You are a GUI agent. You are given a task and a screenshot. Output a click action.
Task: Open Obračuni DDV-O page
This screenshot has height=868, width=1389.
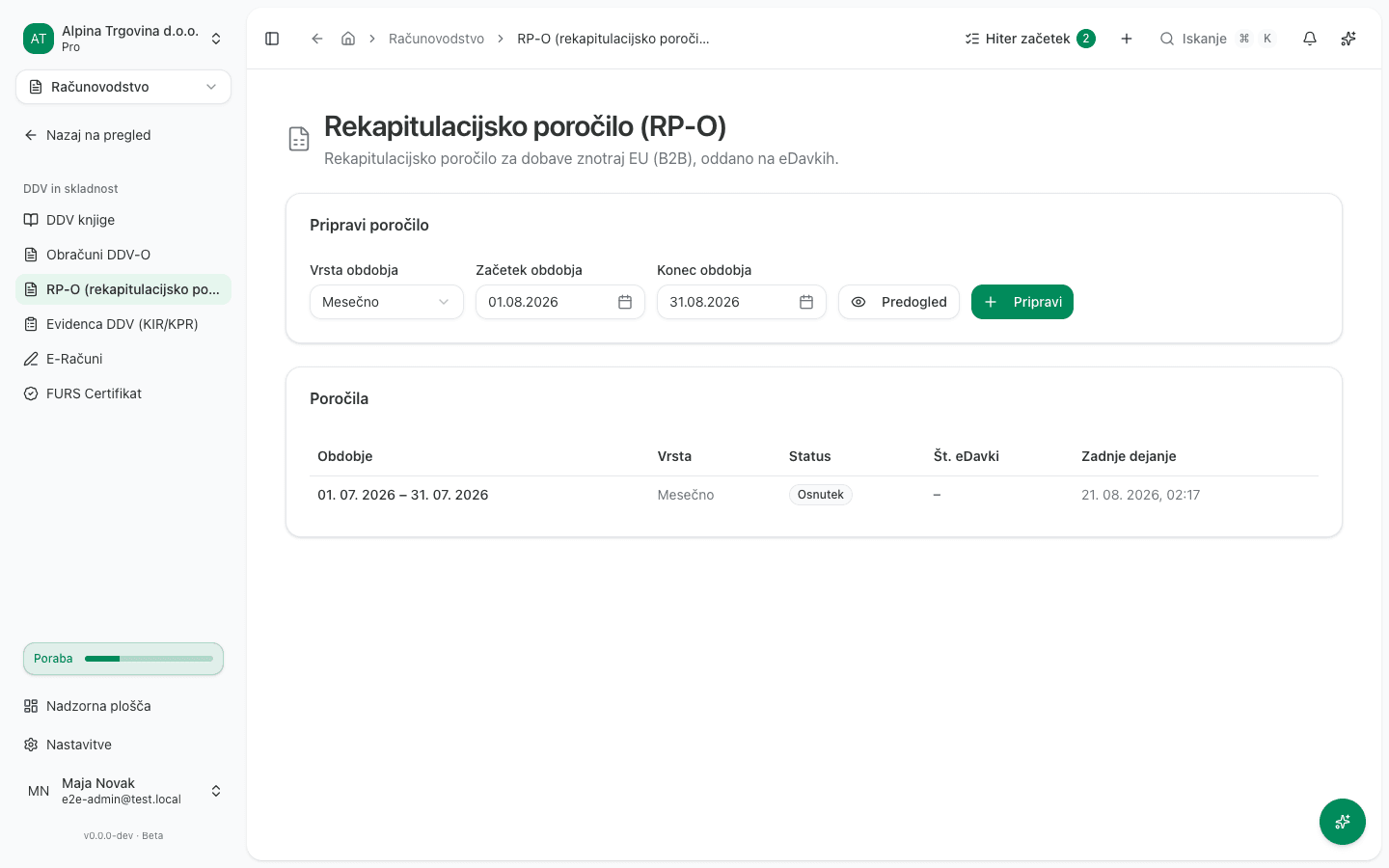[x=123, y=255]
